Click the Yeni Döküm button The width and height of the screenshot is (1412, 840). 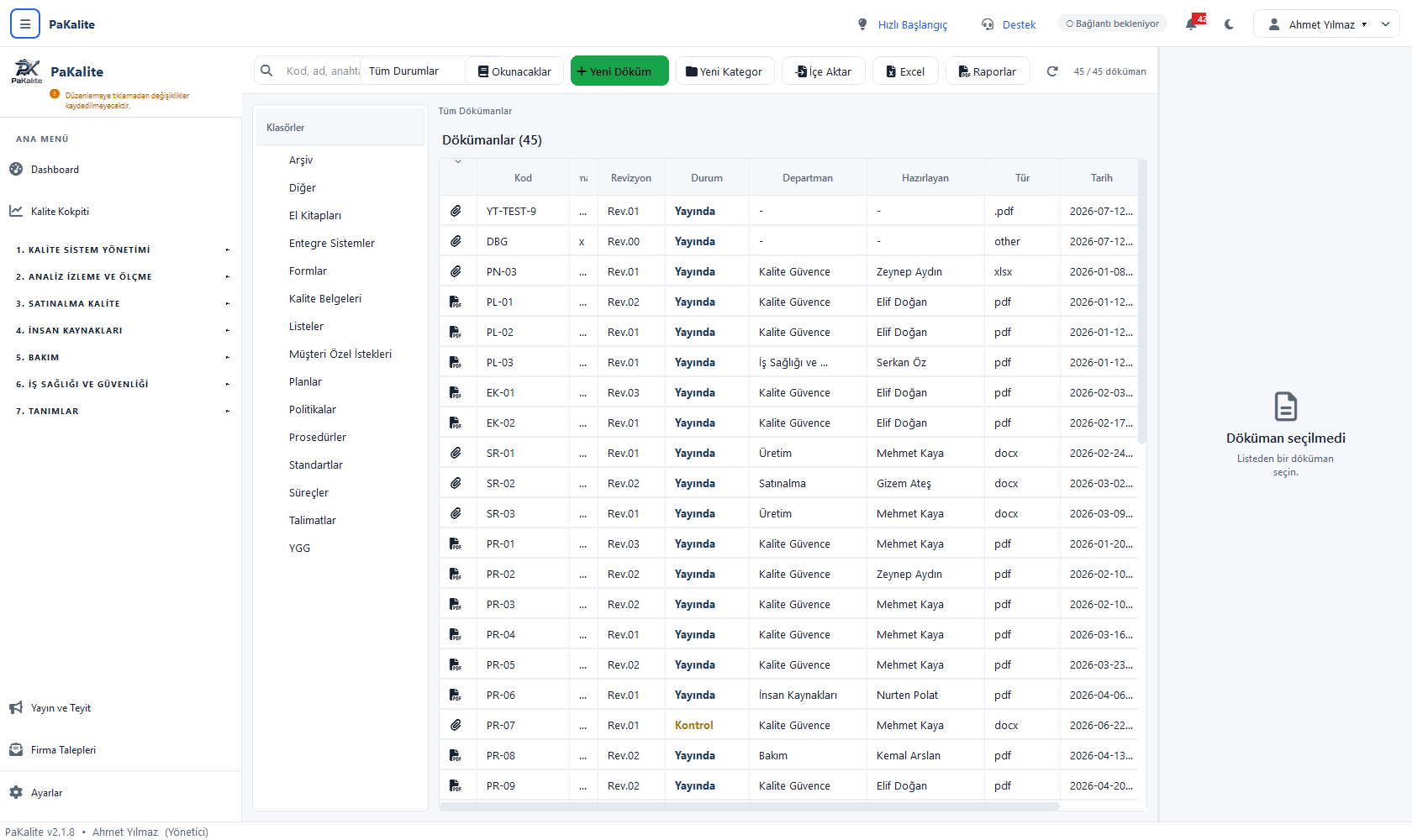click(619, 71)
